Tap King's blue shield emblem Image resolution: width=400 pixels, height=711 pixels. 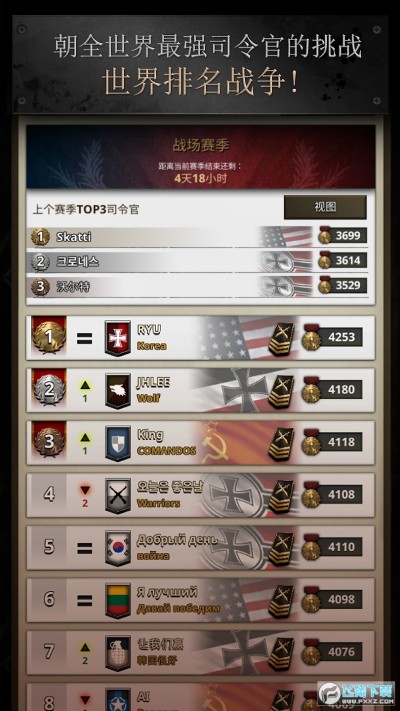click(x=118, y=443)
